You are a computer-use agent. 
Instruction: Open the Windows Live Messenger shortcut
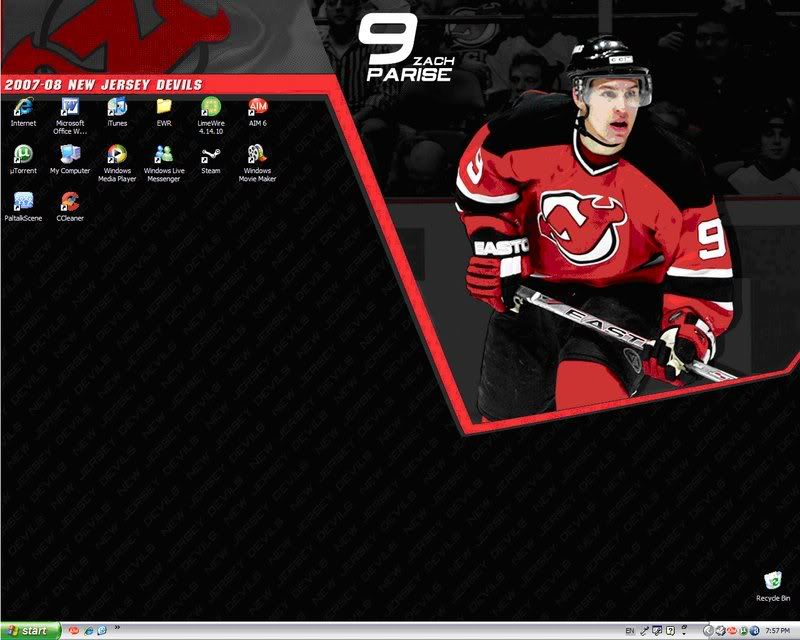164,163
